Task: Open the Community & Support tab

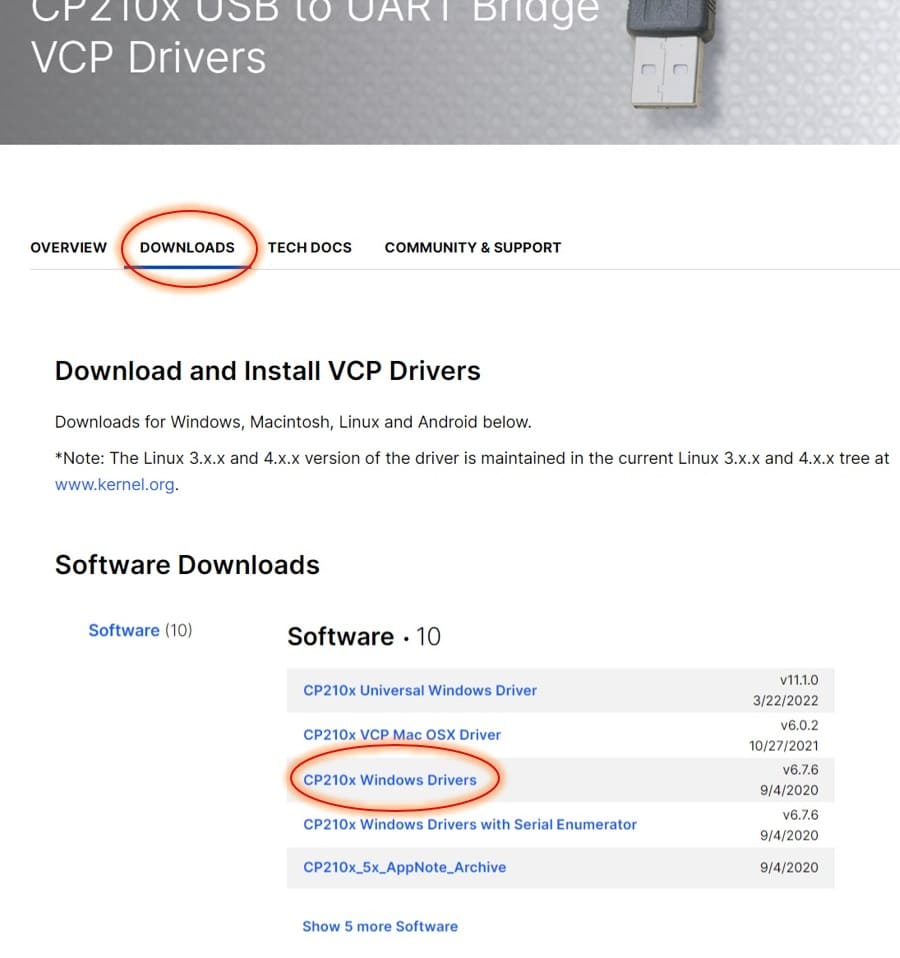Action: (x=473, y=247)
